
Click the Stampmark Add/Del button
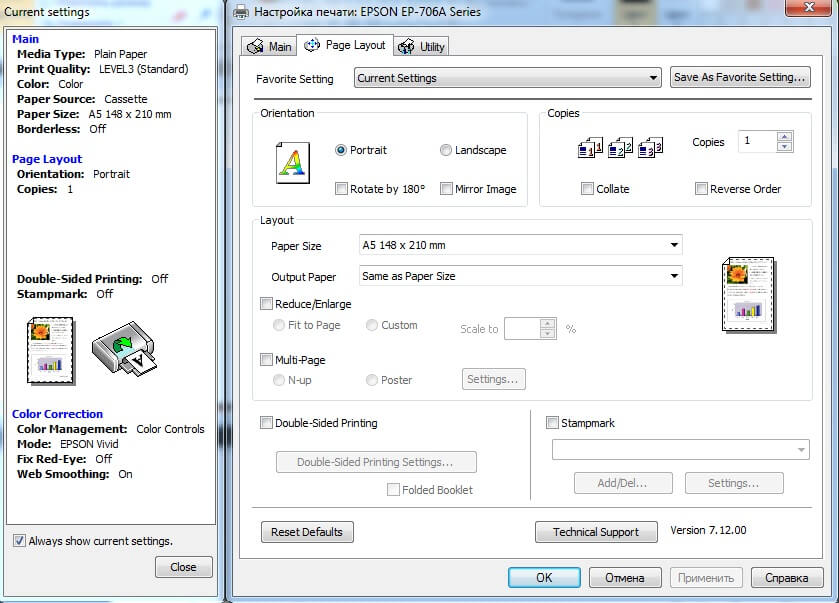(623, 483)
